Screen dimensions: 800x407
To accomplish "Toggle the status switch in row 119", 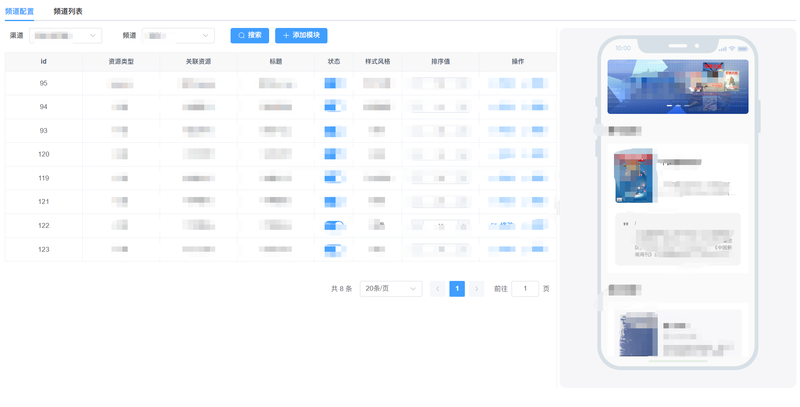I will [x=335, y=178].
